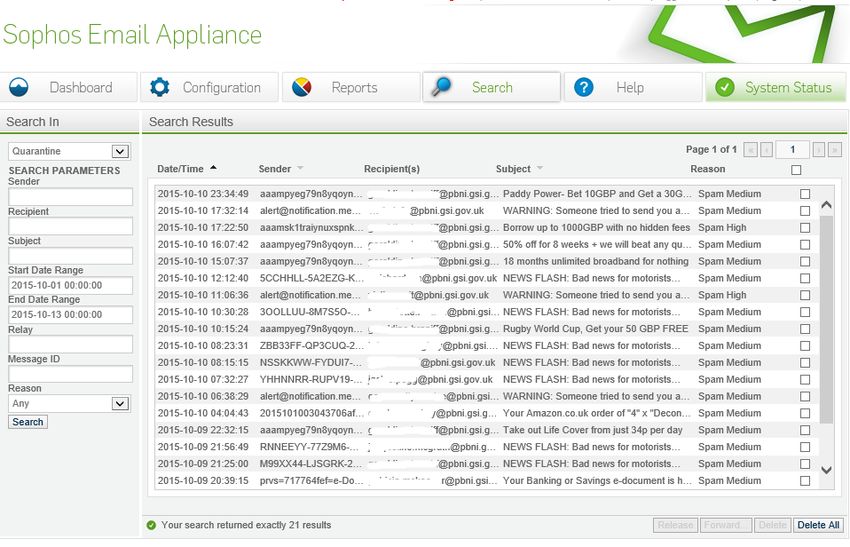This screenshot has height=547, width=850.
Task: Click the Relay input field
Action: click(x=70, y=344)
